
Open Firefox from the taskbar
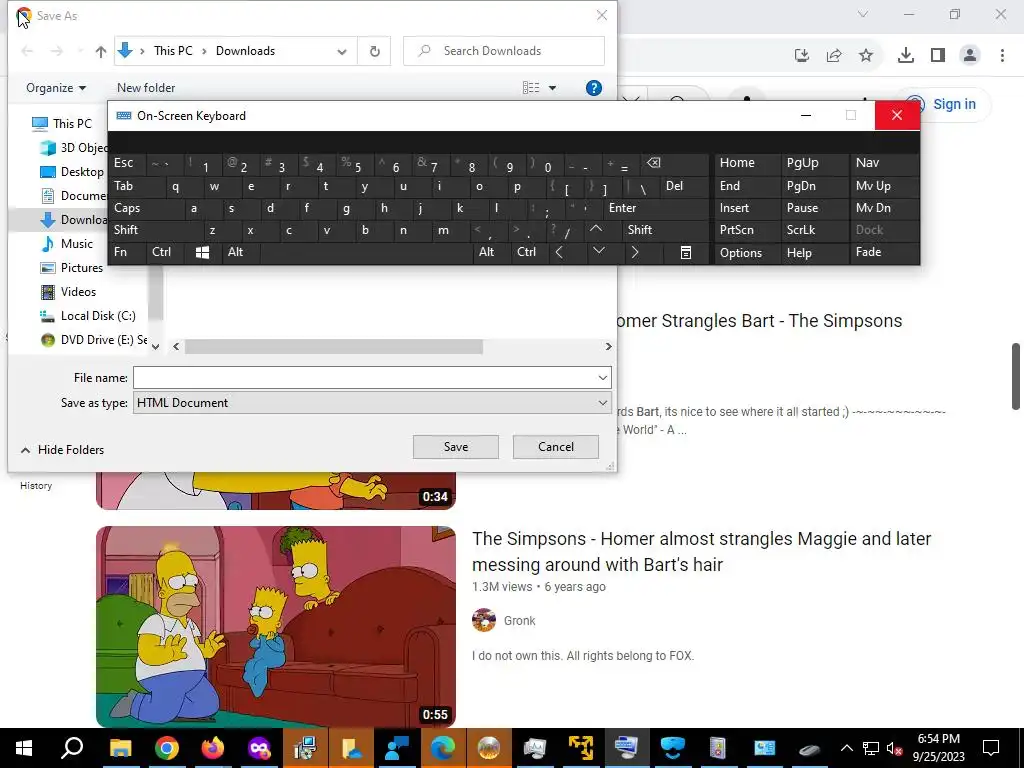coord(212,748)
